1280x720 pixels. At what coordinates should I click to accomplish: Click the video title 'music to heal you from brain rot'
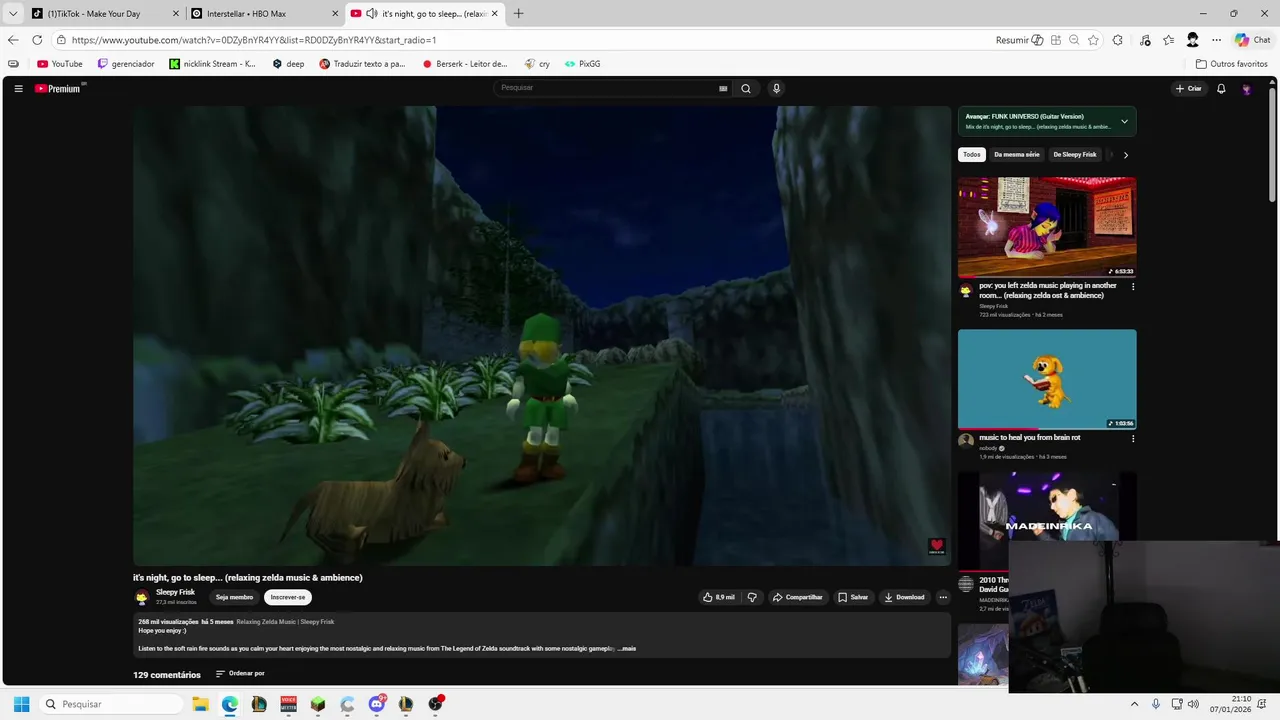click(x=1029, y=437)
